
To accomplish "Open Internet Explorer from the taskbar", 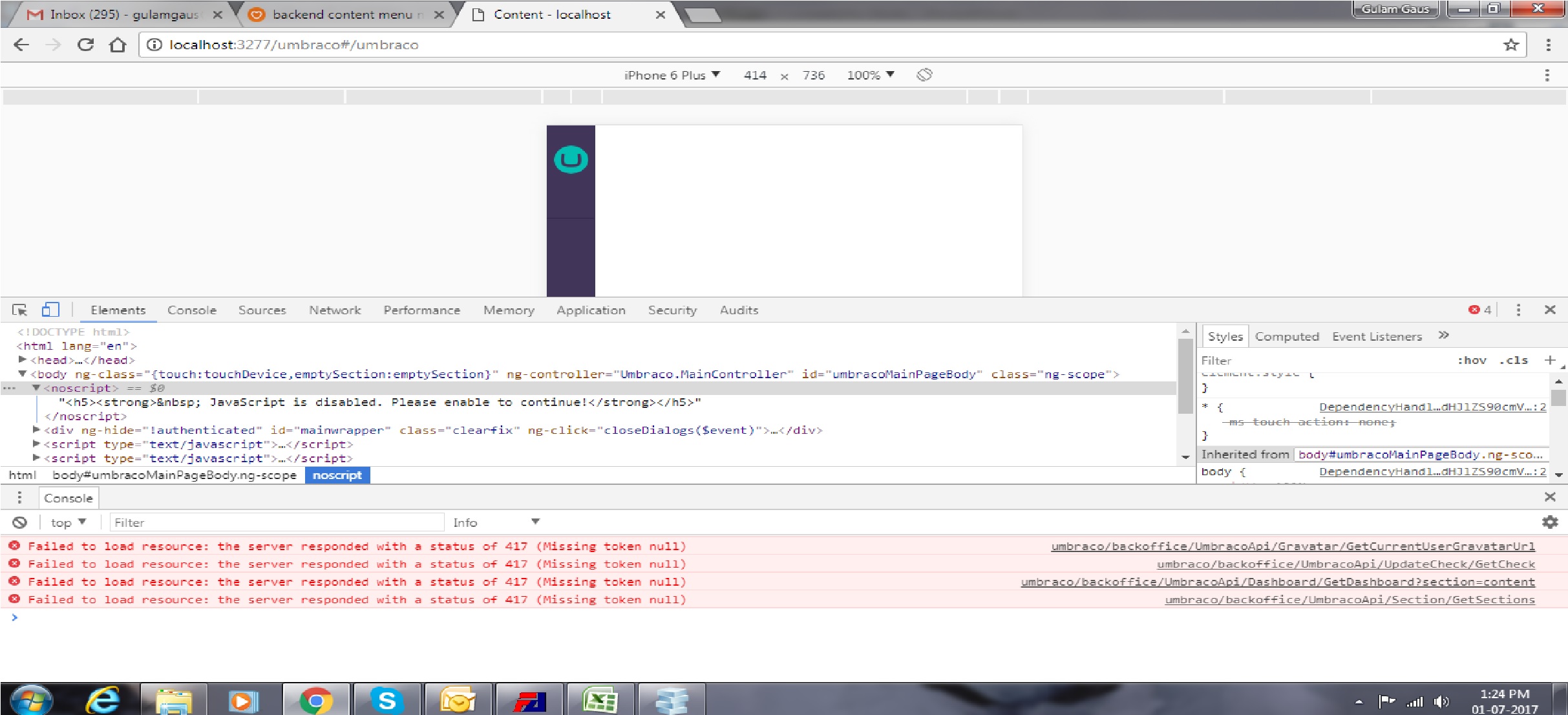I will [x=103, y=699].
